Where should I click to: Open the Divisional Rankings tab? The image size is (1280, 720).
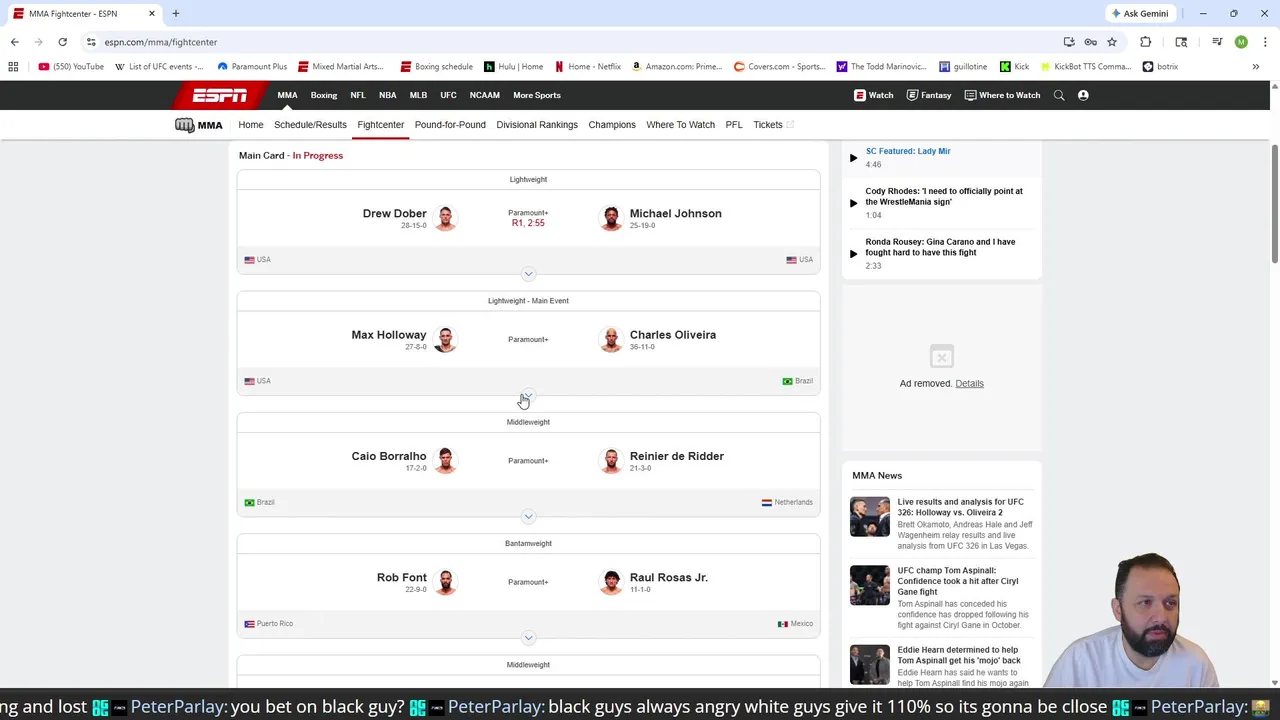pos(537,125)
